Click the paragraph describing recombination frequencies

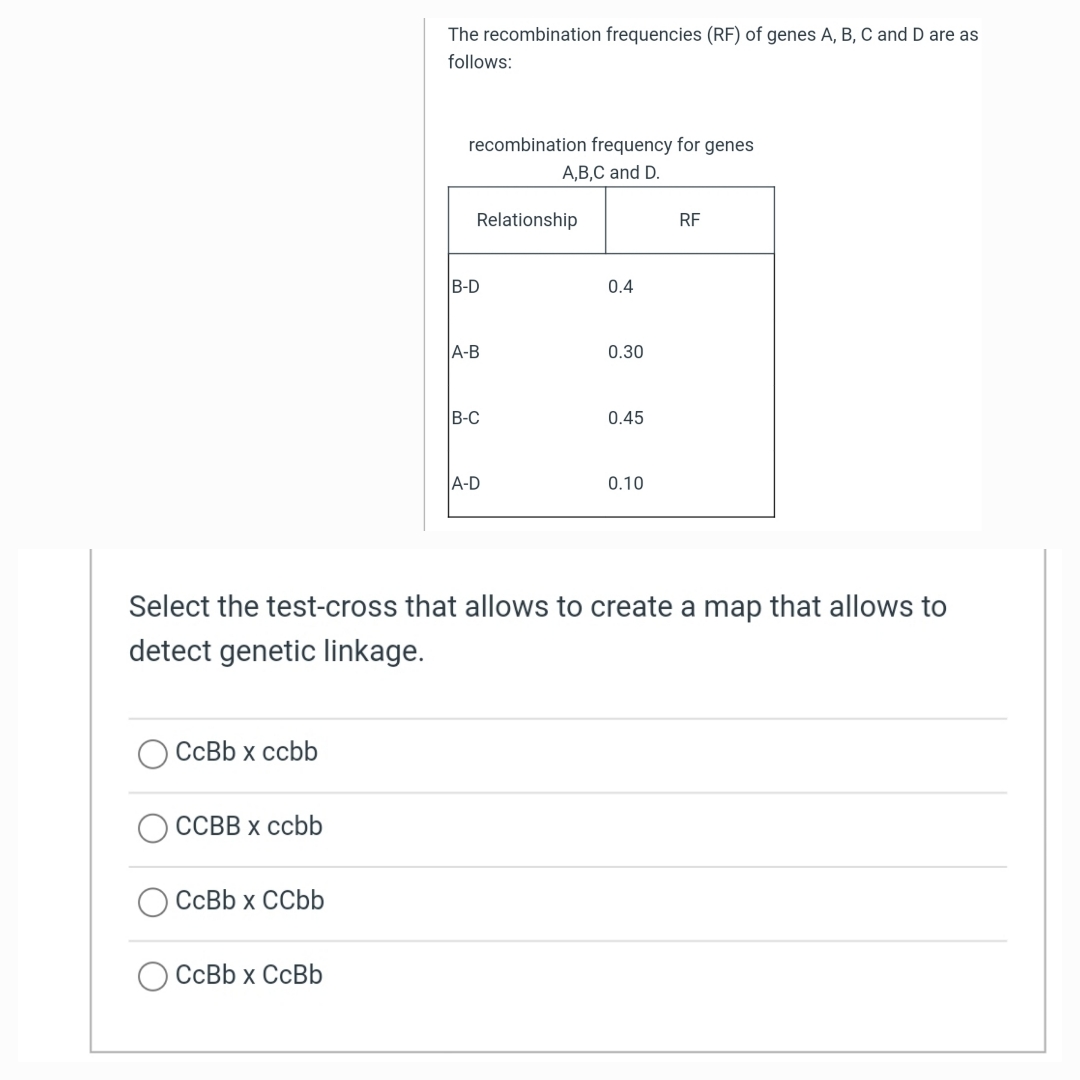pos(713,48)
